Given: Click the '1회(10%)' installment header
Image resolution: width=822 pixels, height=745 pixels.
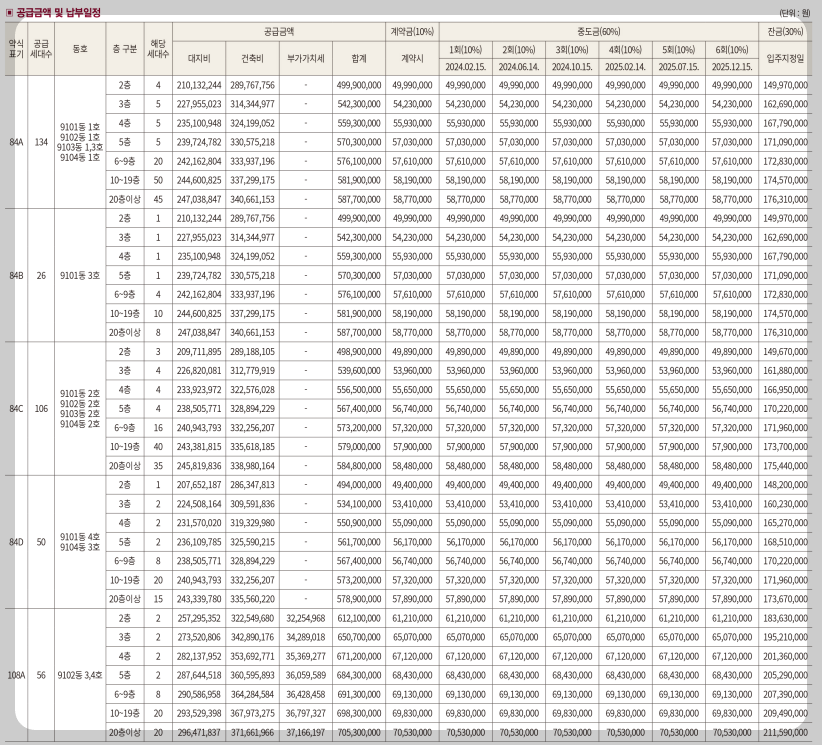Looking at the screenshot, I should coord(466,50).
